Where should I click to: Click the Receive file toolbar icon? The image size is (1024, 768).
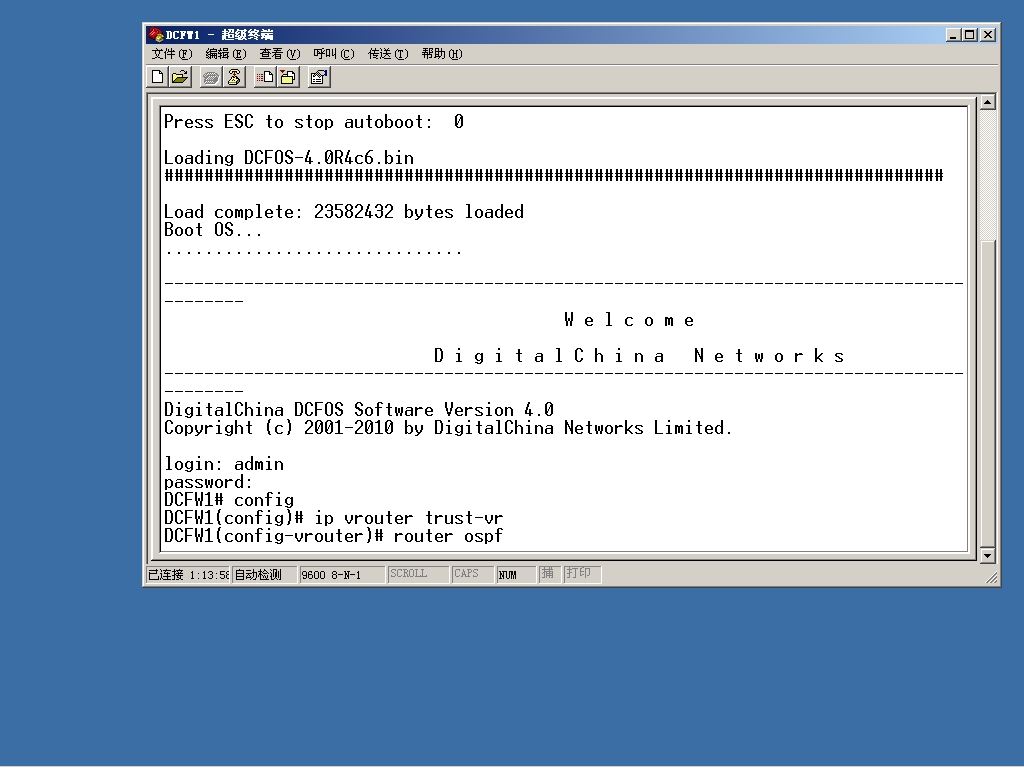point(287,77)
